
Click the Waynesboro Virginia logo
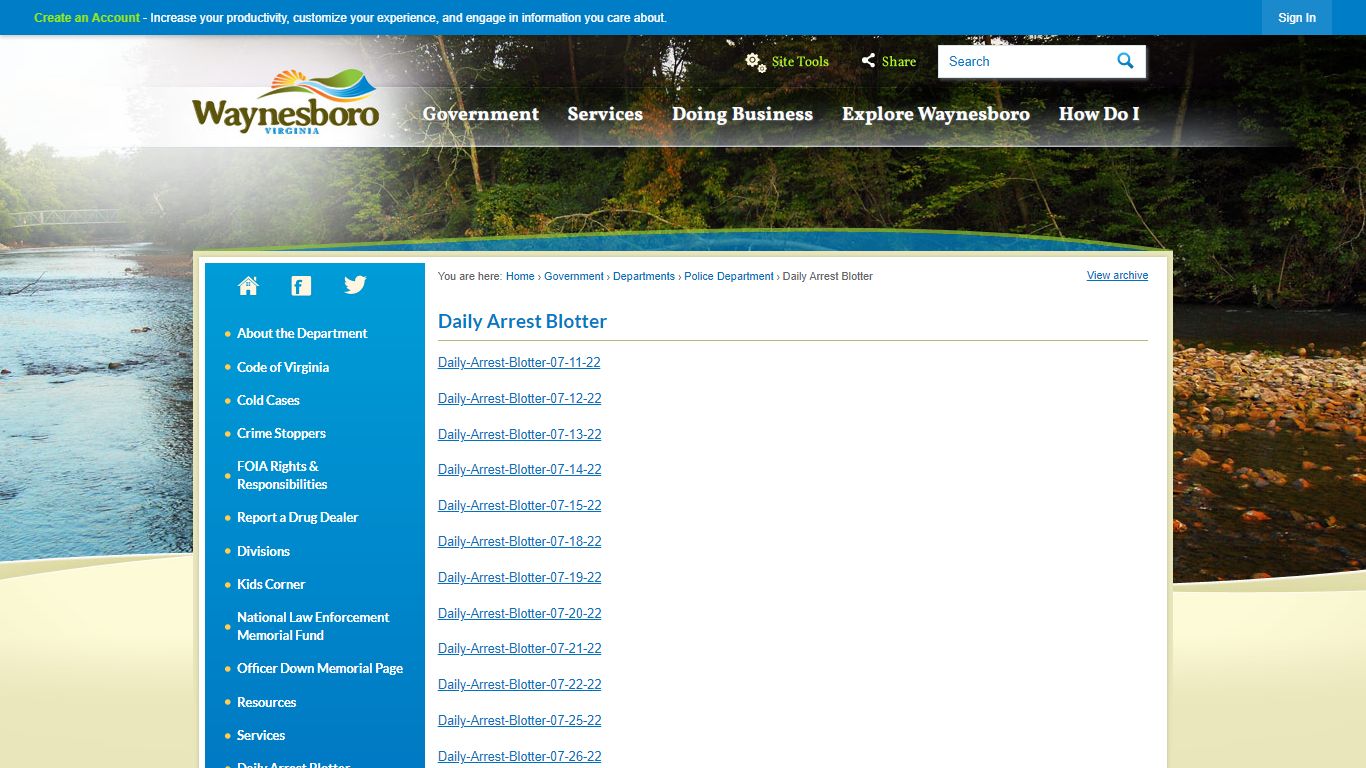pos(286,101)
